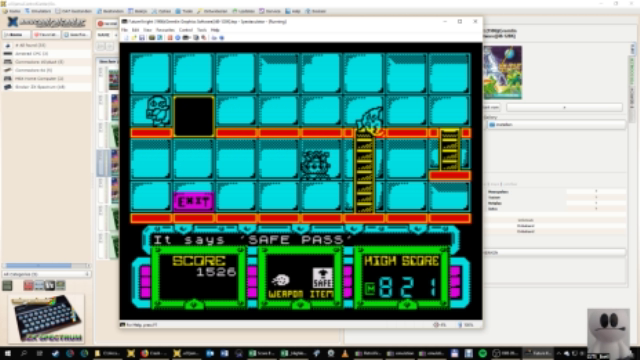
Task: Click the open file icon in Spectaculator toolbar
Action: pyautogui.click(x=134, y=38)
